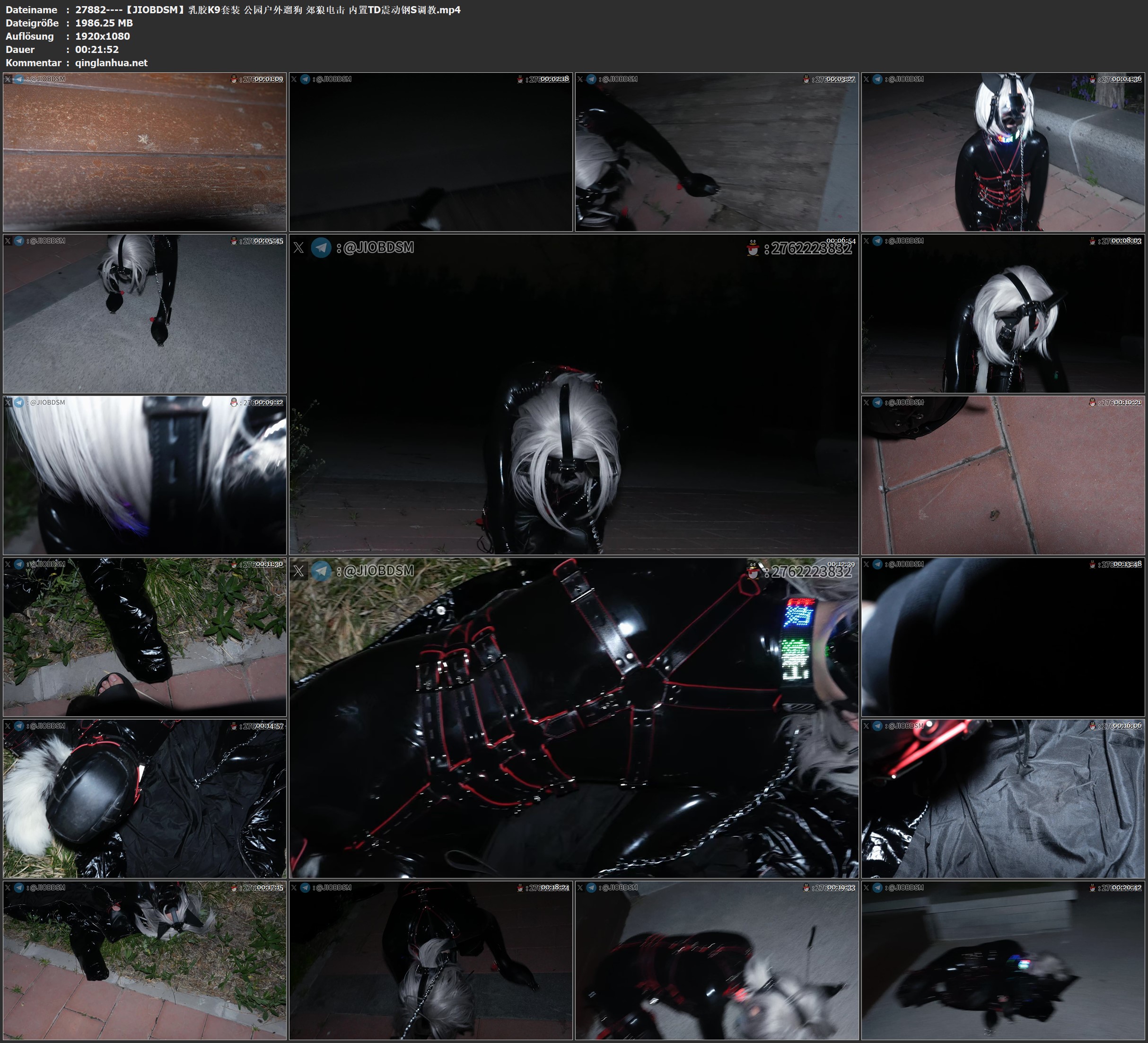1148x1043 pixels.
Task: Click the Dauer value 00:21:52
Action: pos(97,50)
